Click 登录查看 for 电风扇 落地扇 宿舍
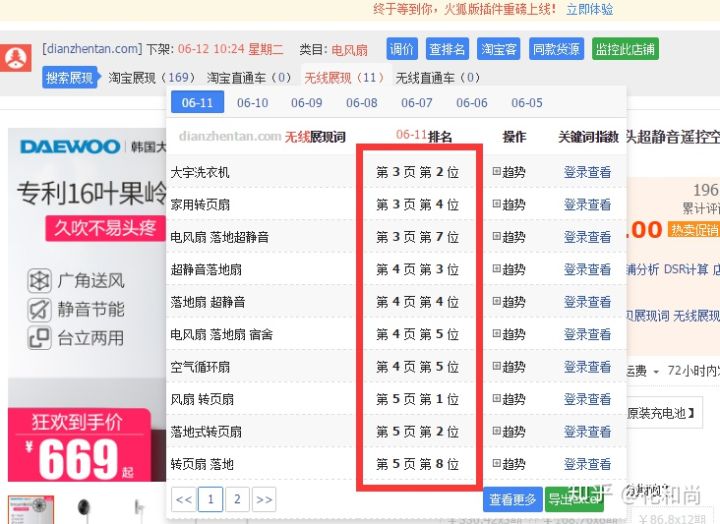The width and height of the screenshot is (720, 524). [x=587, y=334]
